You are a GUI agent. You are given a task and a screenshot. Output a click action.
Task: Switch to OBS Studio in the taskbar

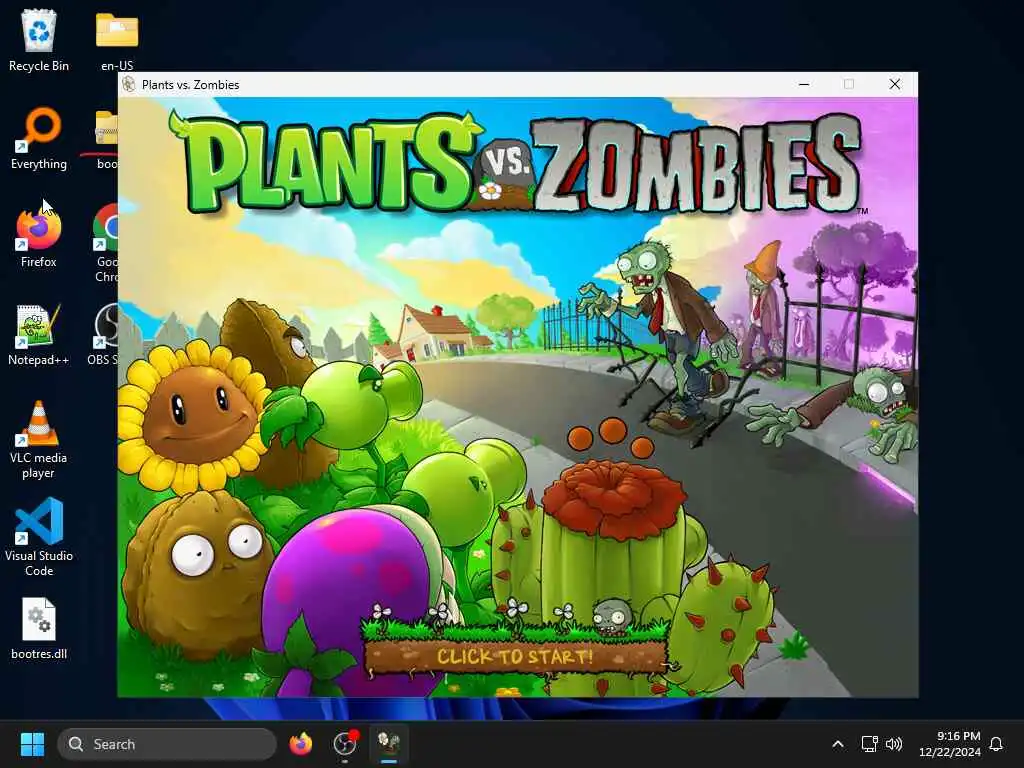[345, 744]
